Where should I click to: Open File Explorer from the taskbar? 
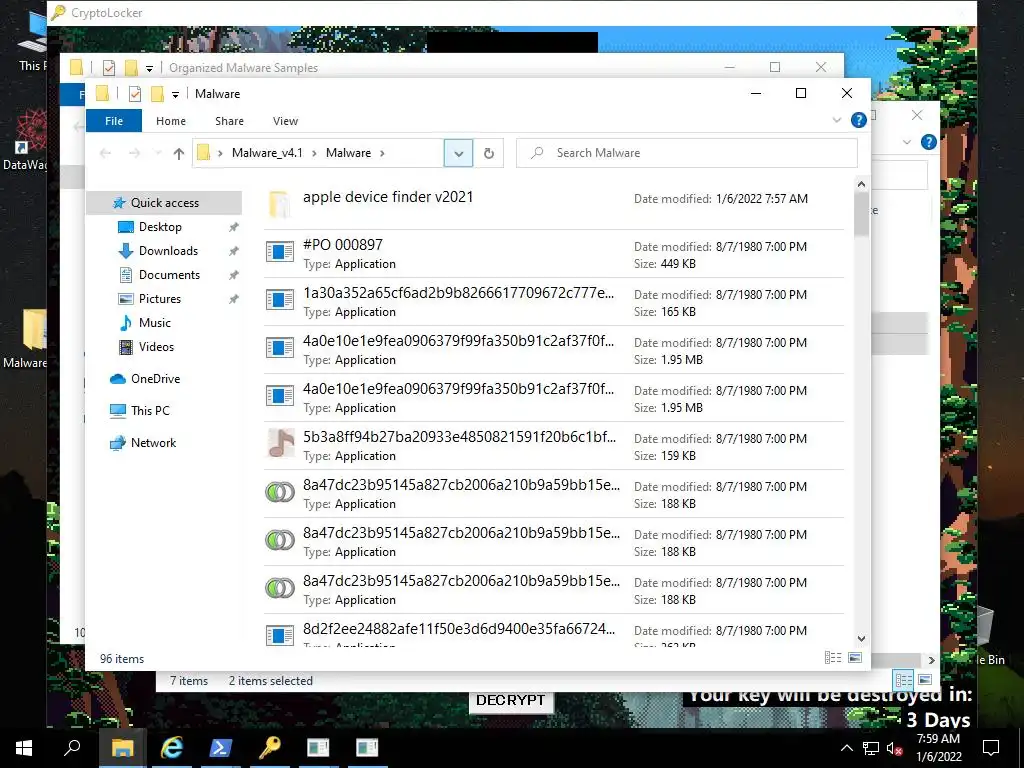pos(122,748)
